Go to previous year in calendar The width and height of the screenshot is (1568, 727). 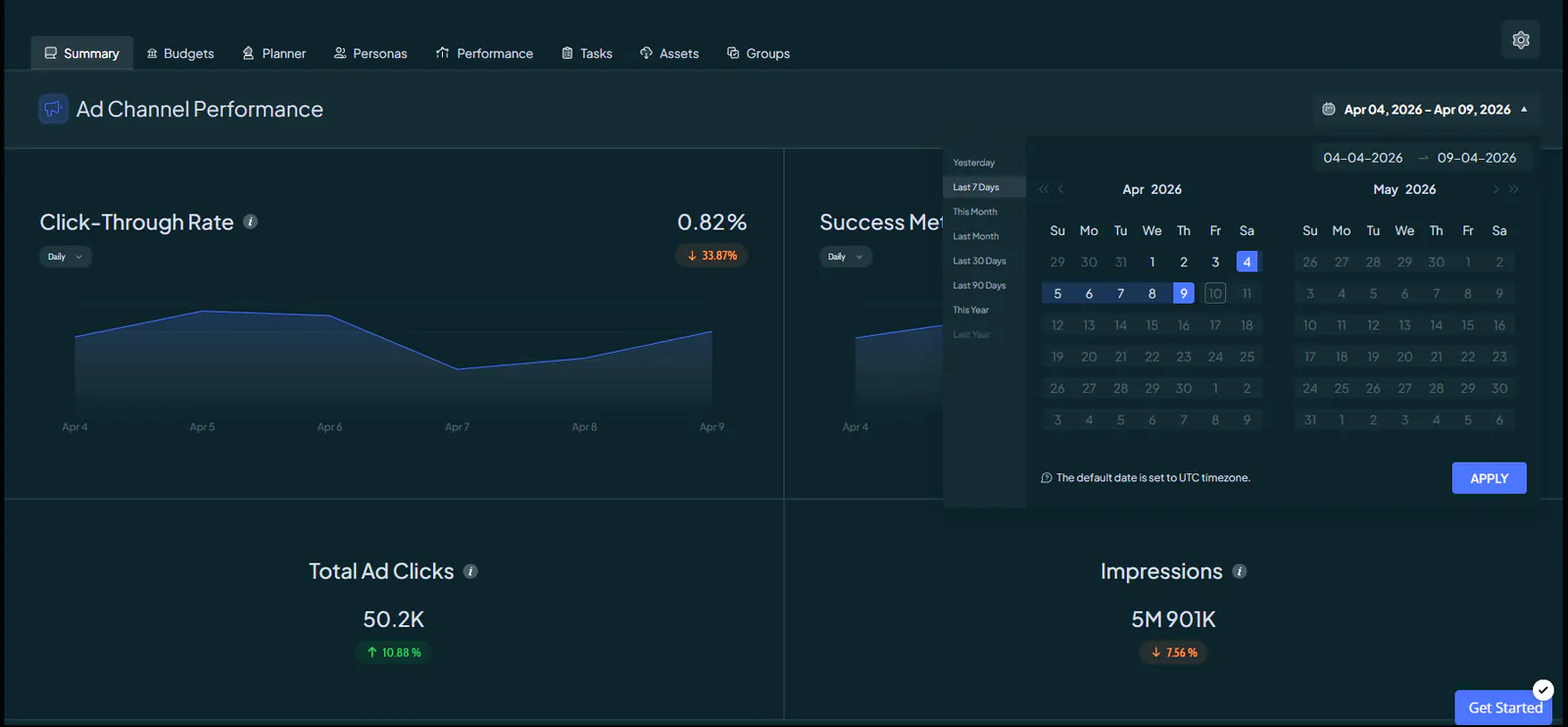pos(1044,189)
